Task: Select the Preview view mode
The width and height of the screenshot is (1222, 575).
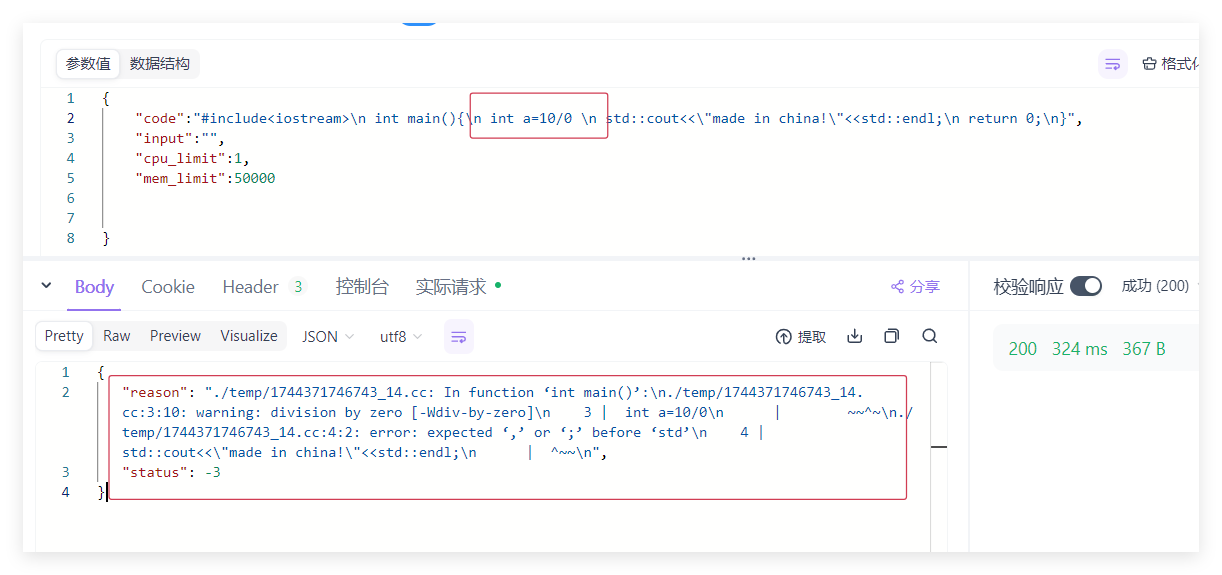Action: click(x=175, y=336)
